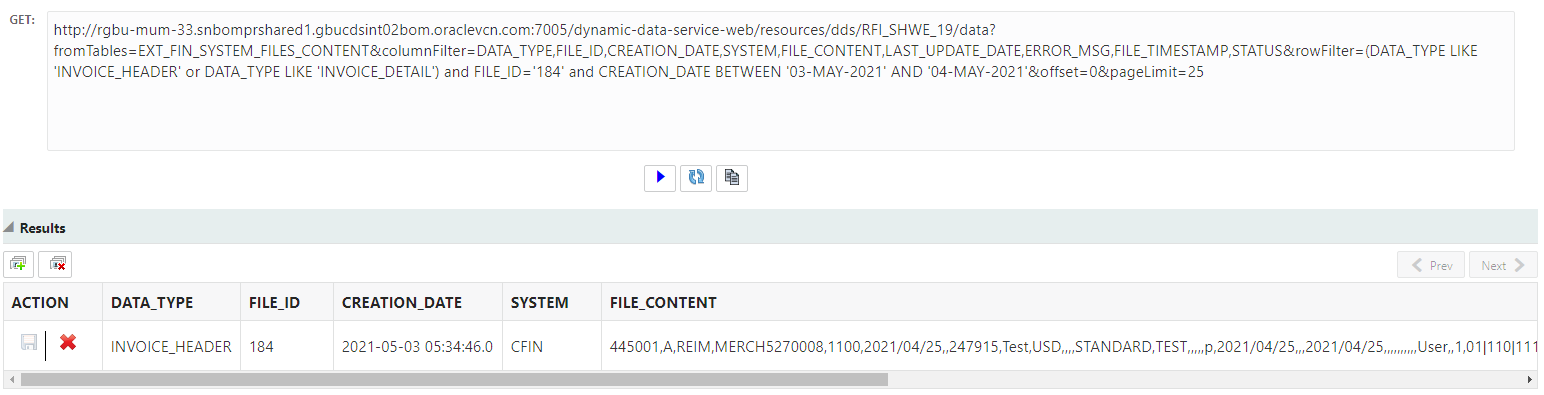Click the scrollbar right arrow
Screen dimensions: 1544x395
click(1529, 380)
